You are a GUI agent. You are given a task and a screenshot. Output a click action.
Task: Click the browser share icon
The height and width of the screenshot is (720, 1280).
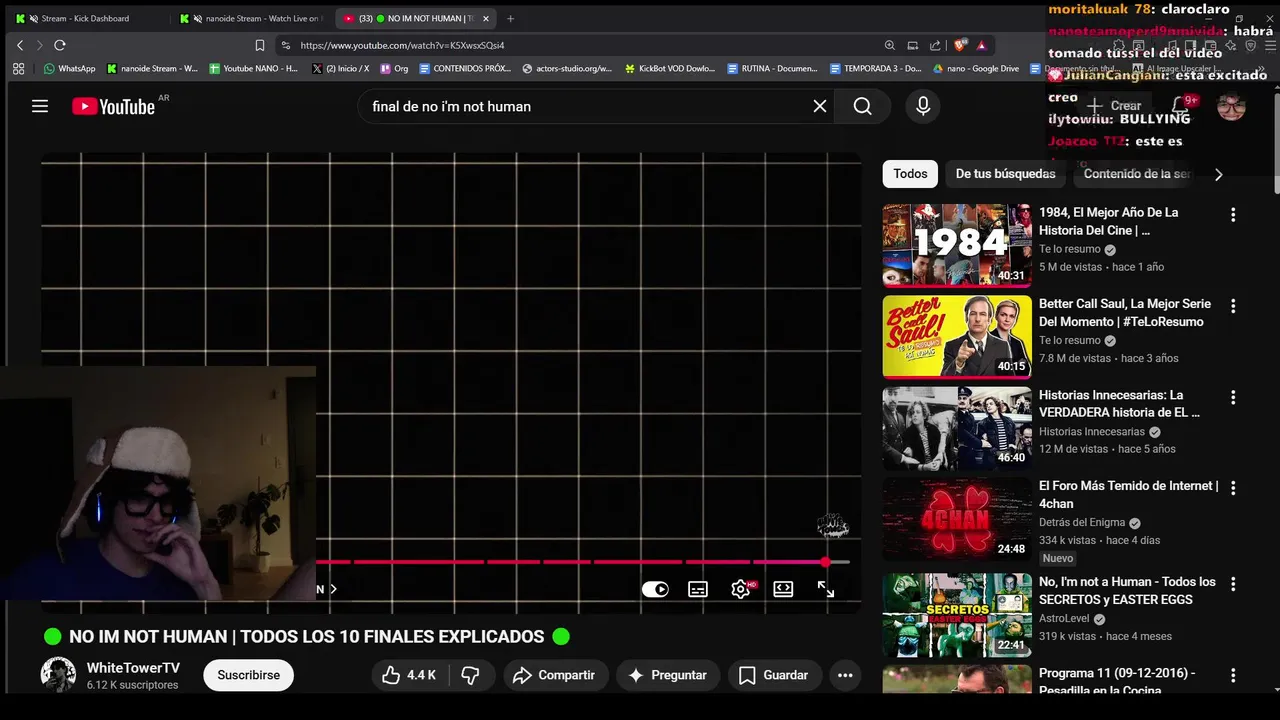pos(935,45)
